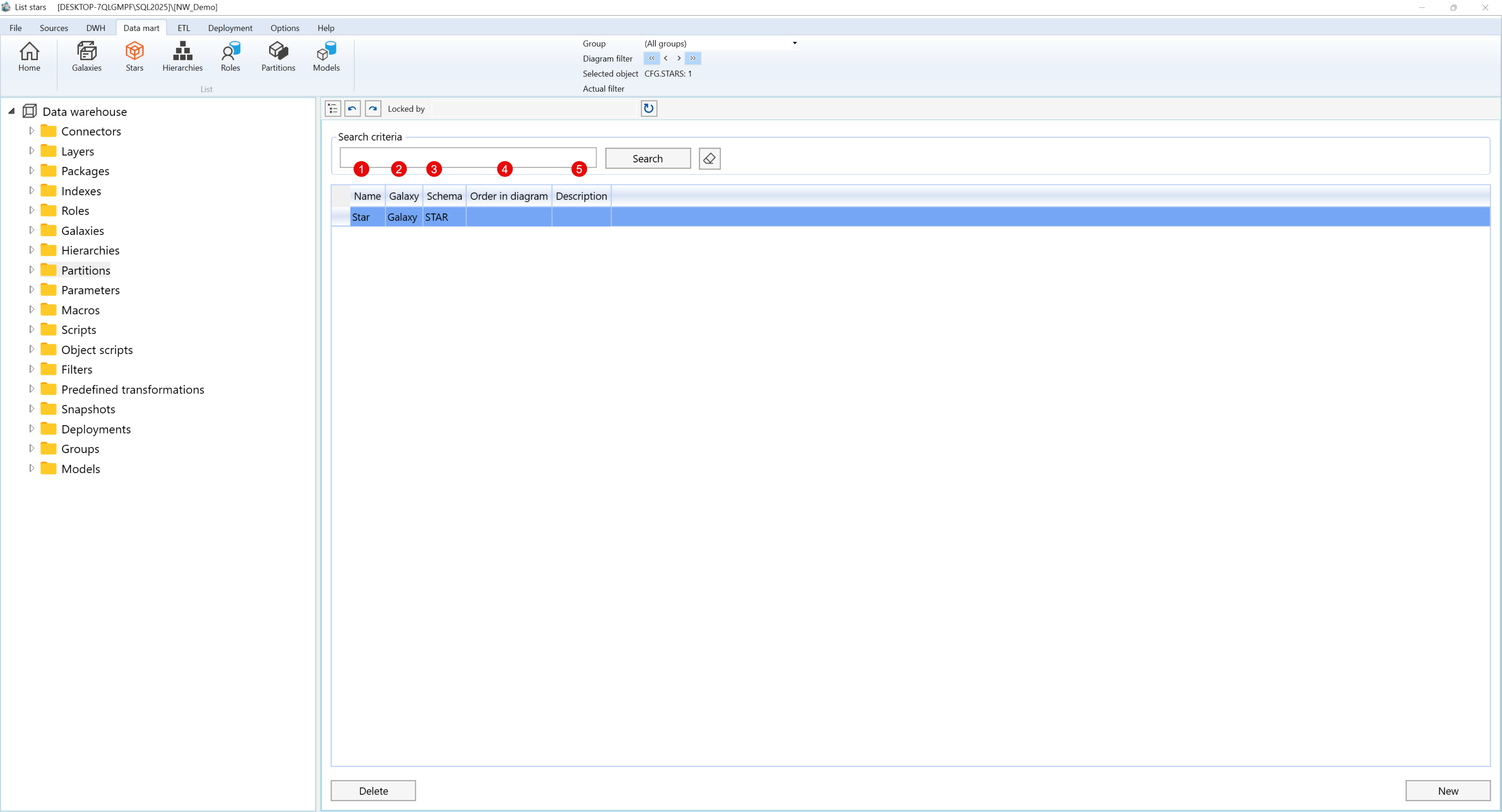
Task: Click the Roles ribbon icon
Action: [230, 56]
